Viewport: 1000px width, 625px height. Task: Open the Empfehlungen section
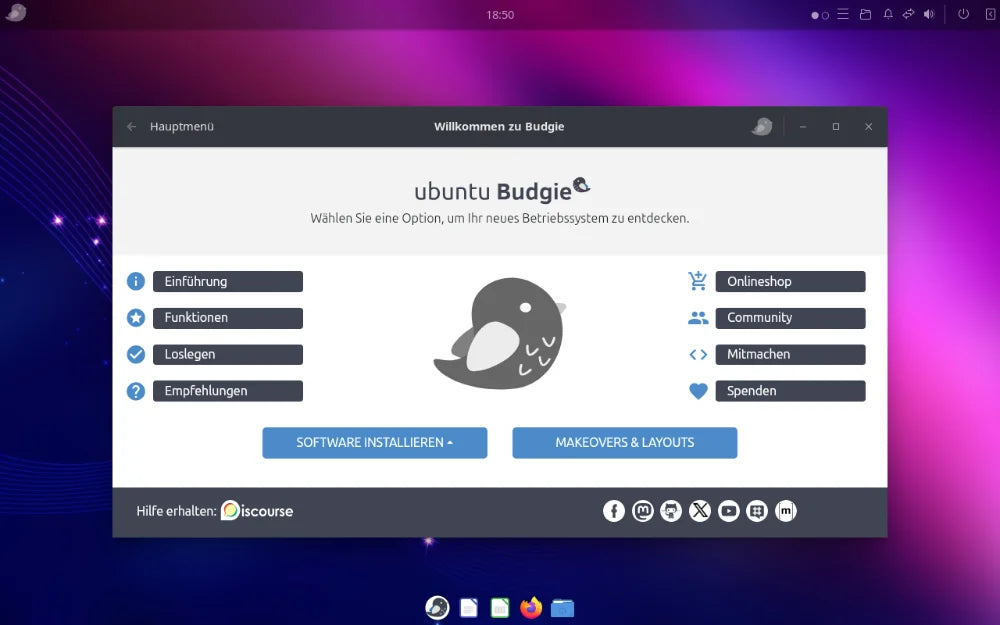click(228, 391)
